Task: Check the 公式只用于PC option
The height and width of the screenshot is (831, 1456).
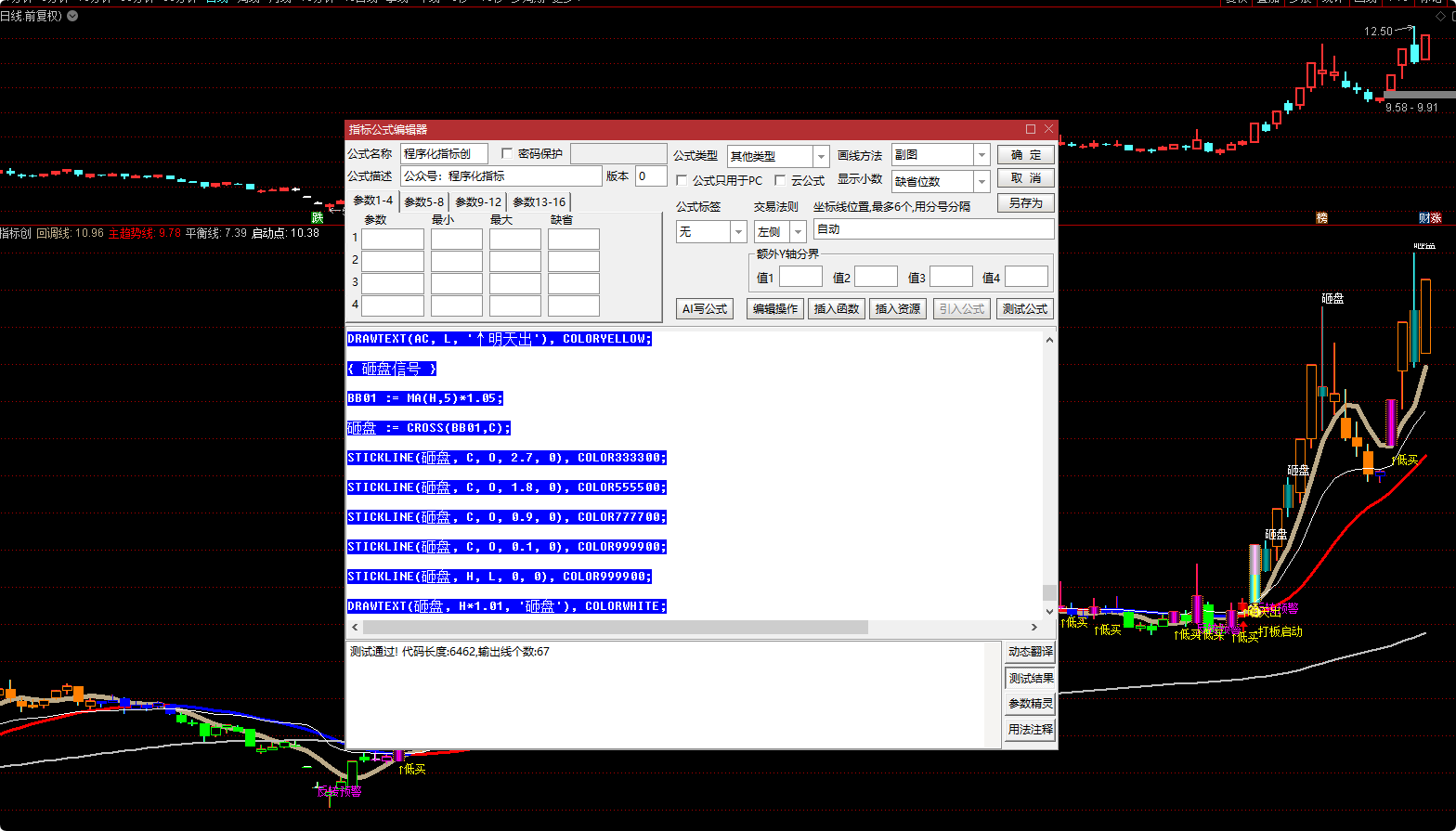Action: pos(682,180)
